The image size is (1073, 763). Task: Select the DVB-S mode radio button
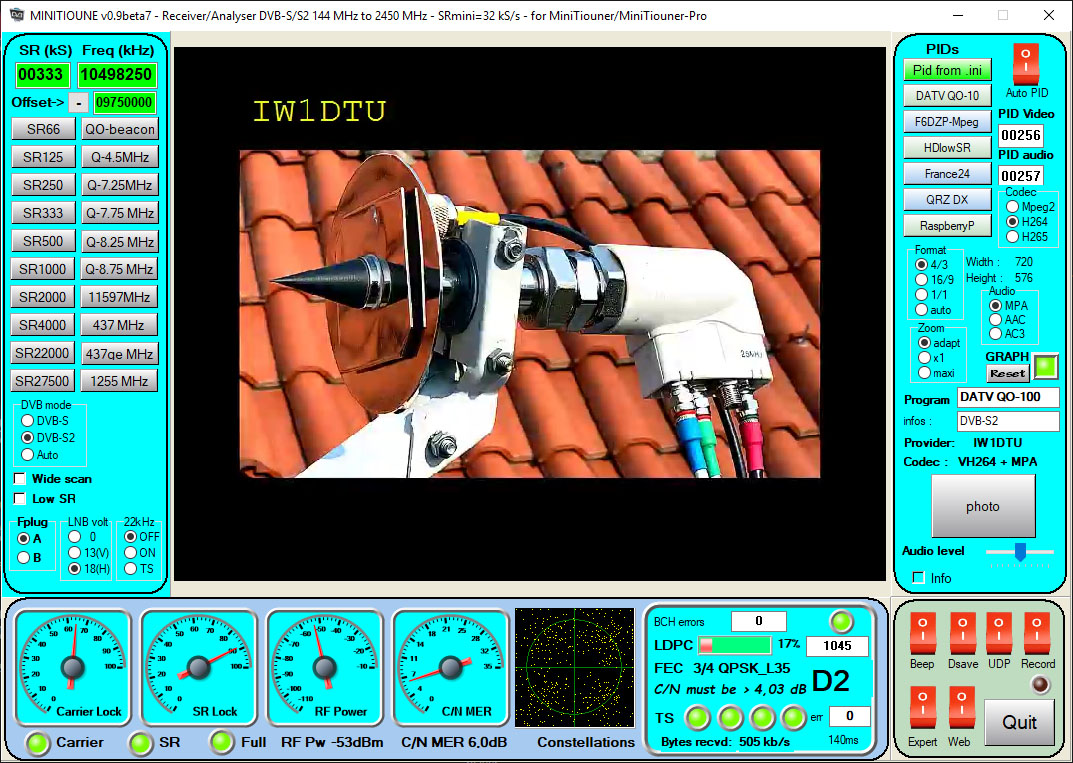pyautogui.click(x=28, y=421)
